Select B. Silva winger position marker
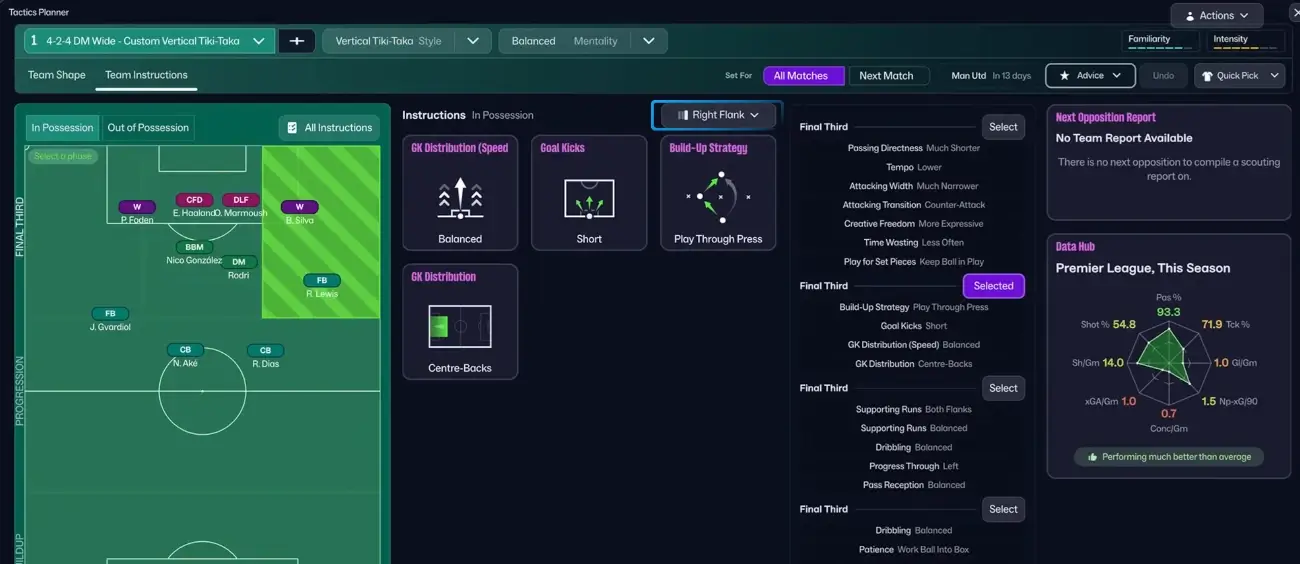Image resolution: width=1300 pixels, height=564 pixels. 299,207
